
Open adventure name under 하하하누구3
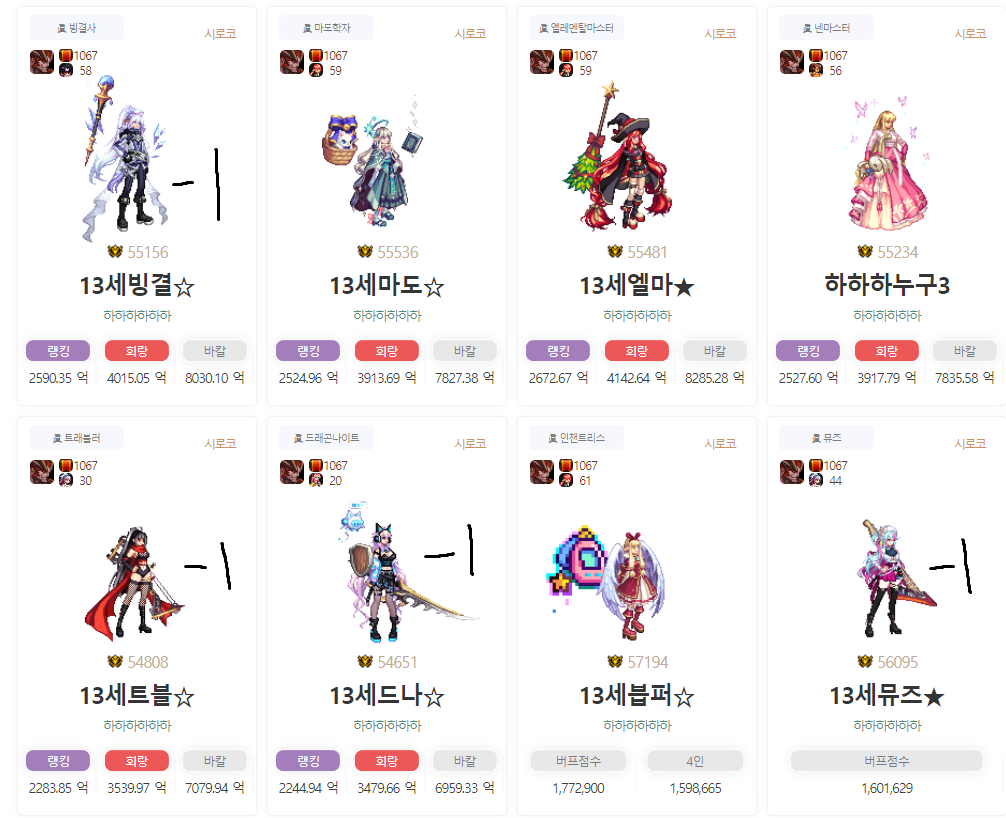[887, 316]
